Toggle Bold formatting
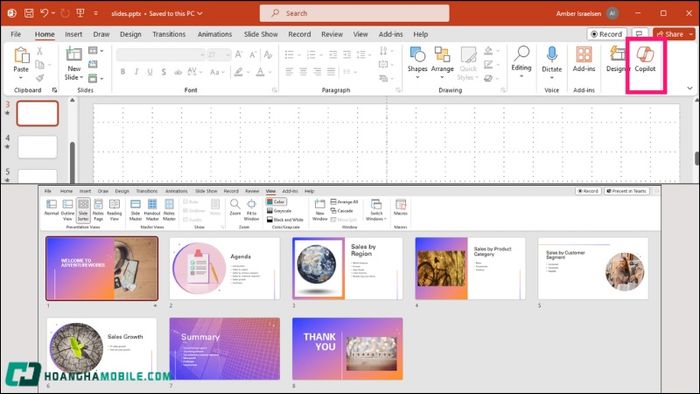 pyautogui.click(x=123, y=72)
